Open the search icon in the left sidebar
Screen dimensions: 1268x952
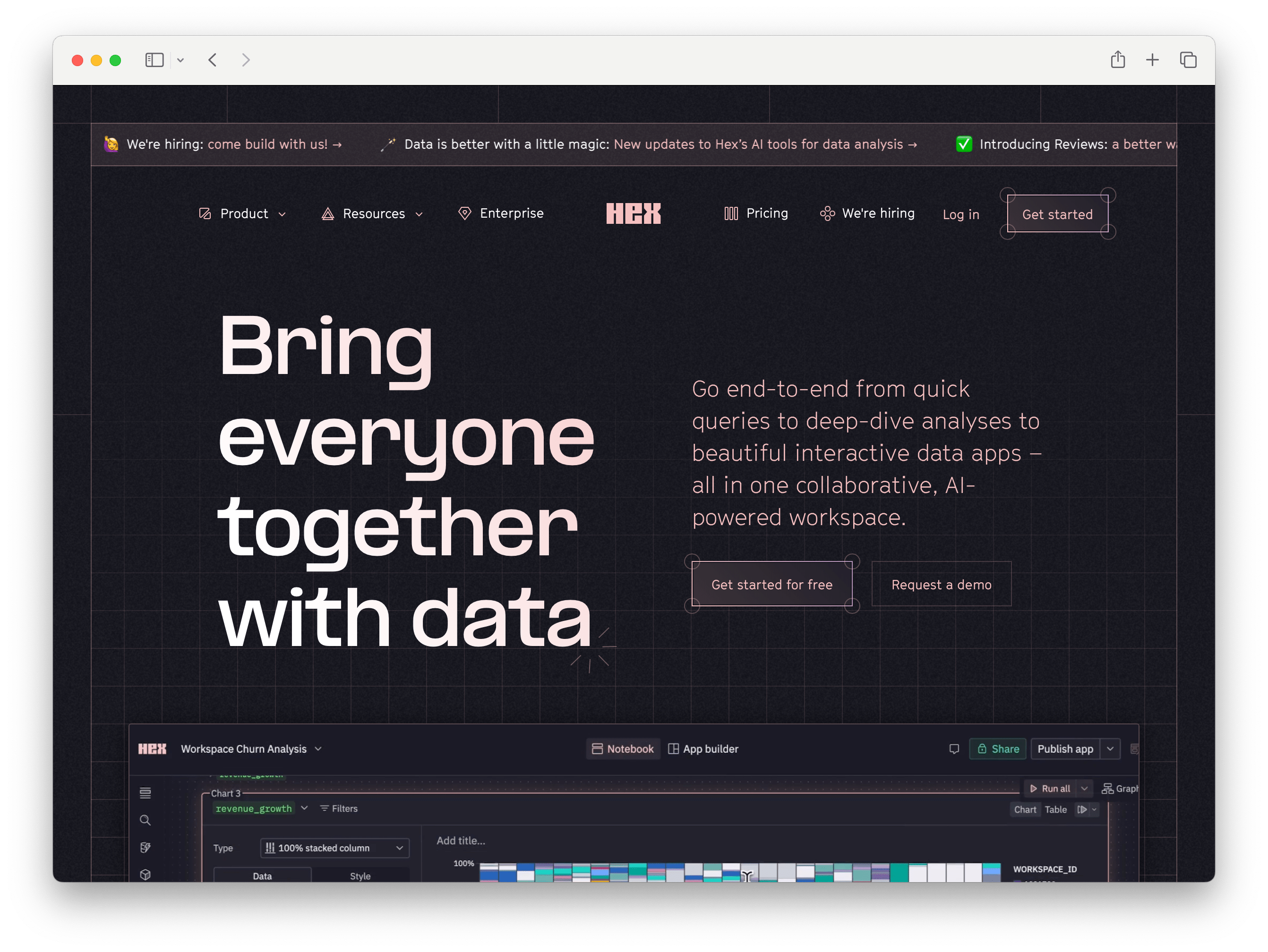pos(145,820)
